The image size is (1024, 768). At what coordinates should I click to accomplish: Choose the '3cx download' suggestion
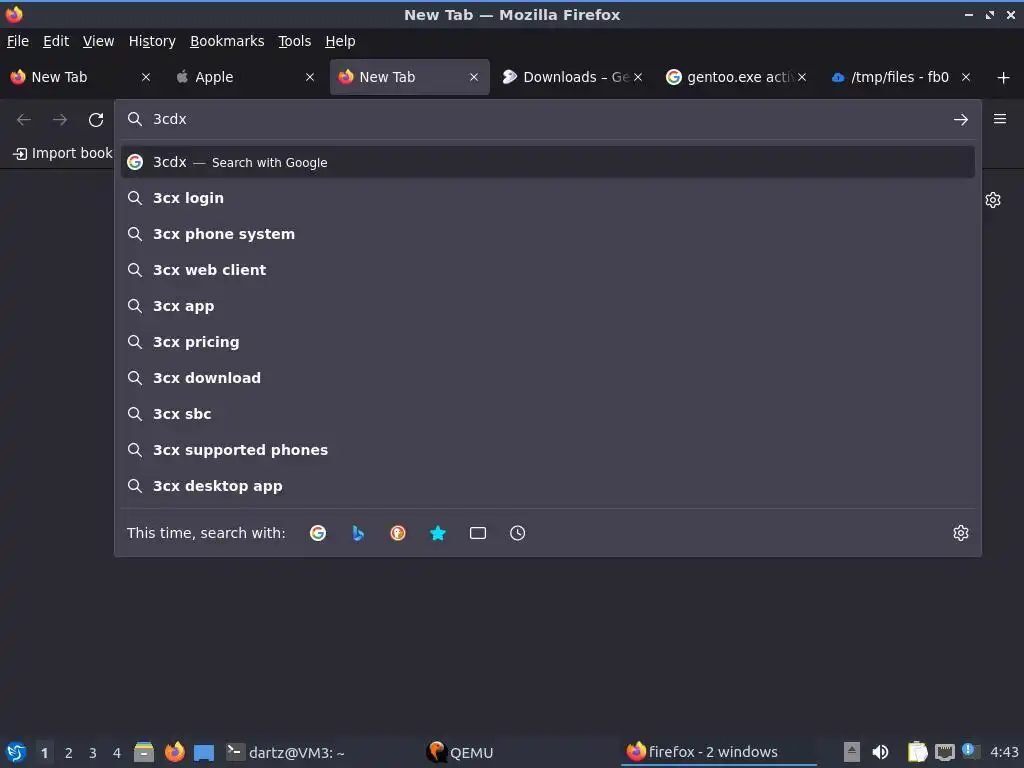click(547, 377)
